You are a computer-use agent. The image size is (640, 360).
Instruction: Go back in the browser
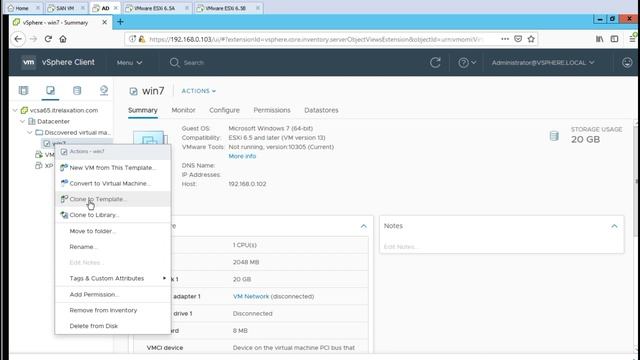click(18, 39)
